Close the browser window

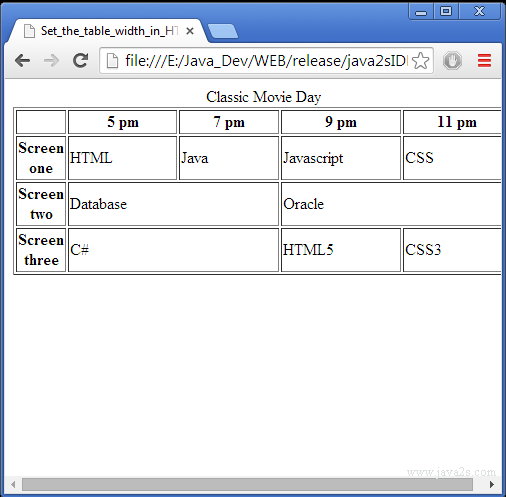[x=479, y=12]
